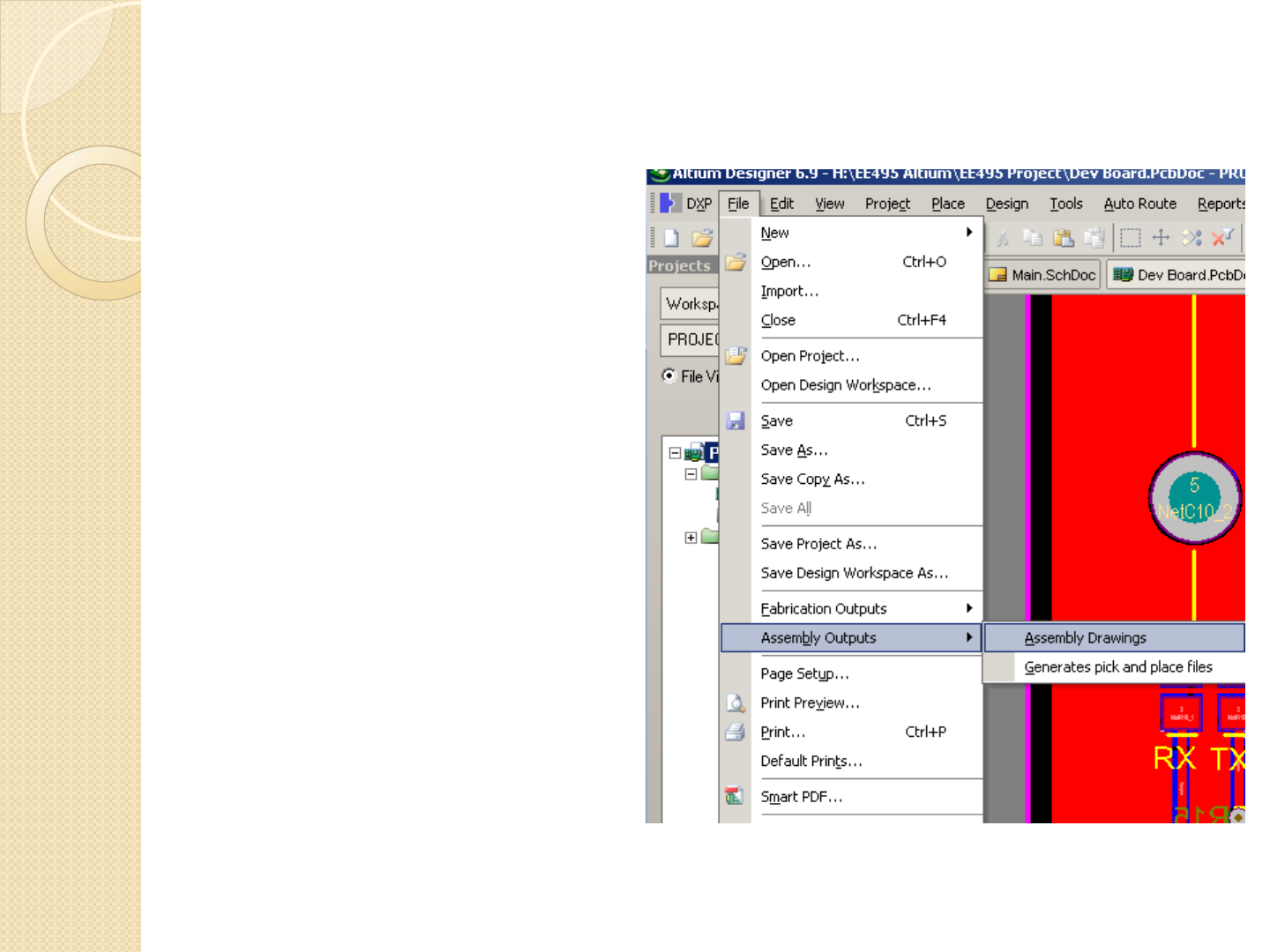Click the PCB project icon in tree

point(694,453)
